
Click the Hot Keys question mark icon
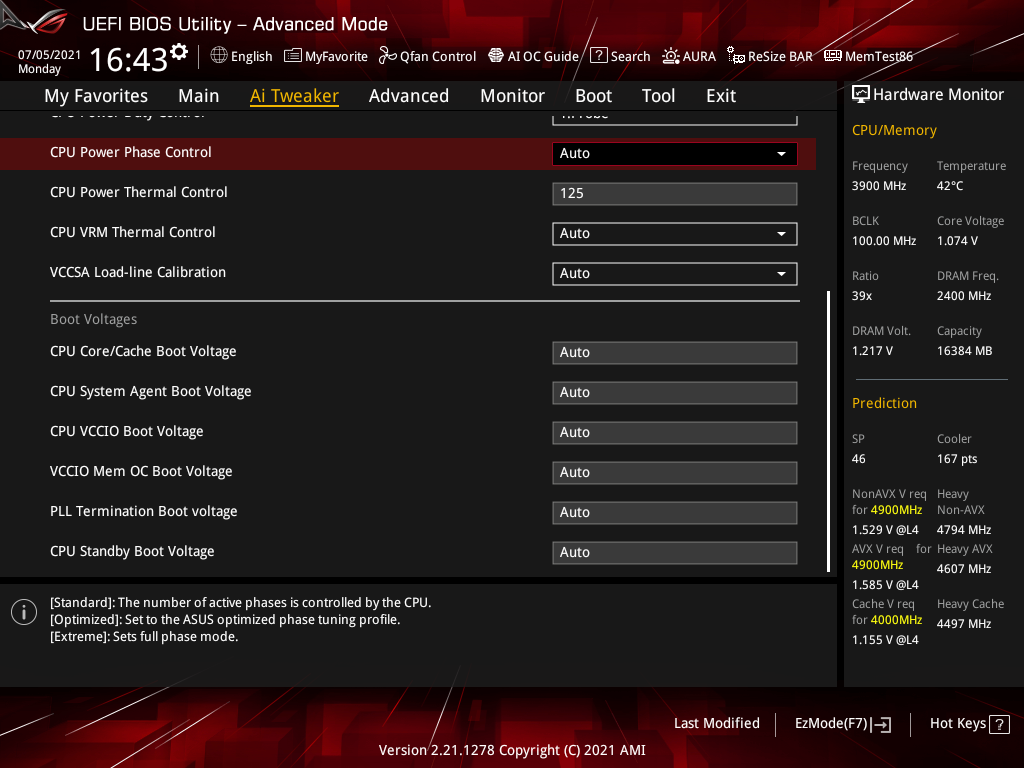999,724
